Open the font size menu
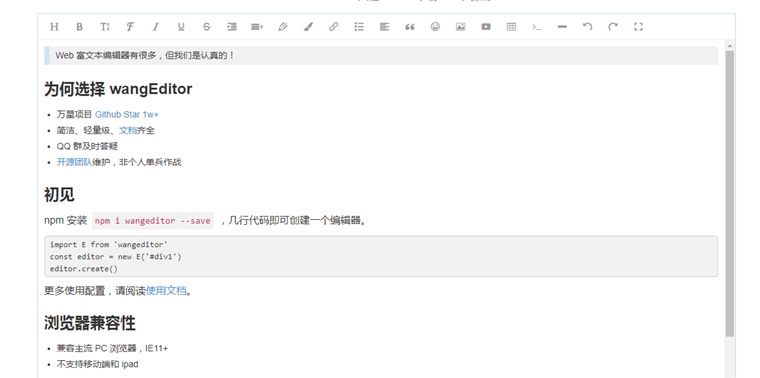The height and width of the screenshot is (378, 760). [105, 27]
